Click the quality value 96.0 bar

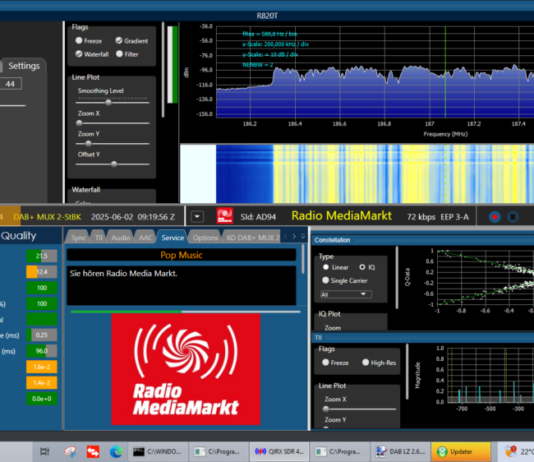[x=42, y=351]
